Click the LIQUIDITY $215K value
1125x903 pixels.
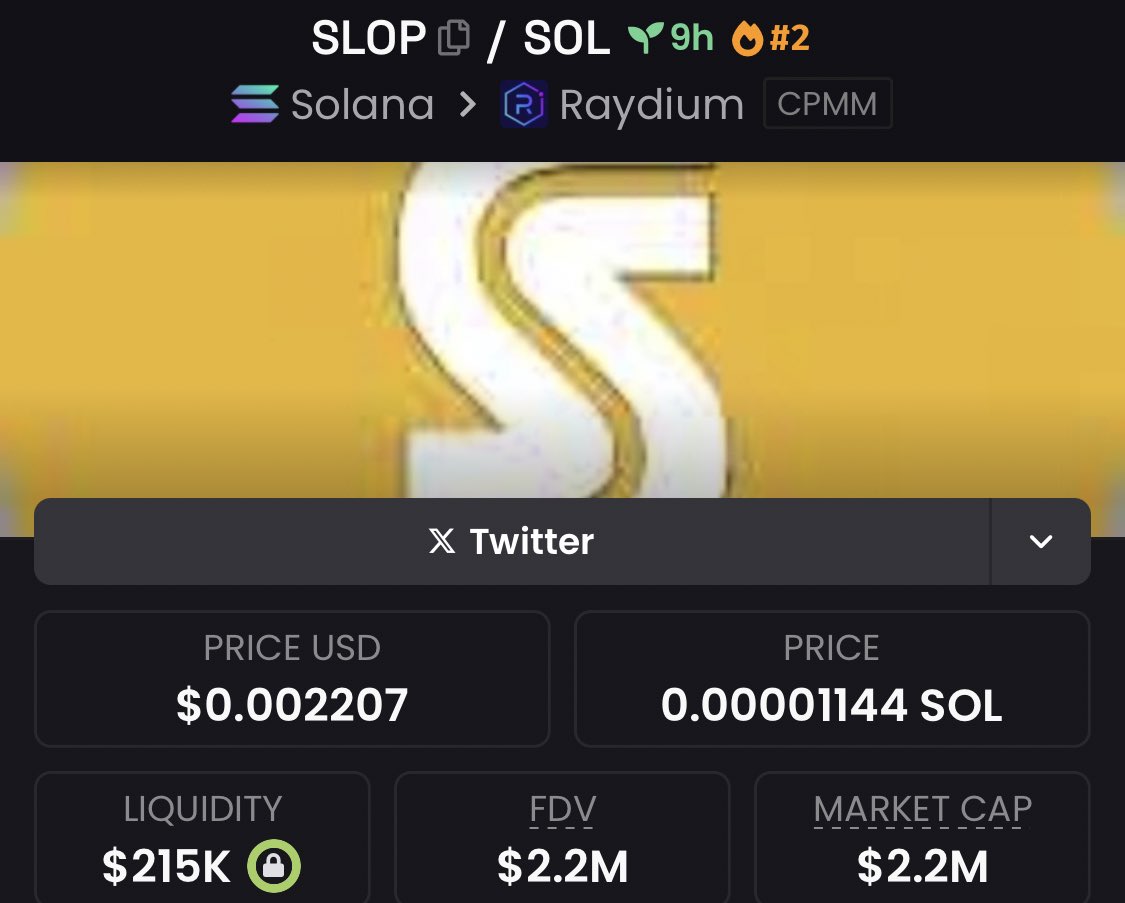point(166,866)
